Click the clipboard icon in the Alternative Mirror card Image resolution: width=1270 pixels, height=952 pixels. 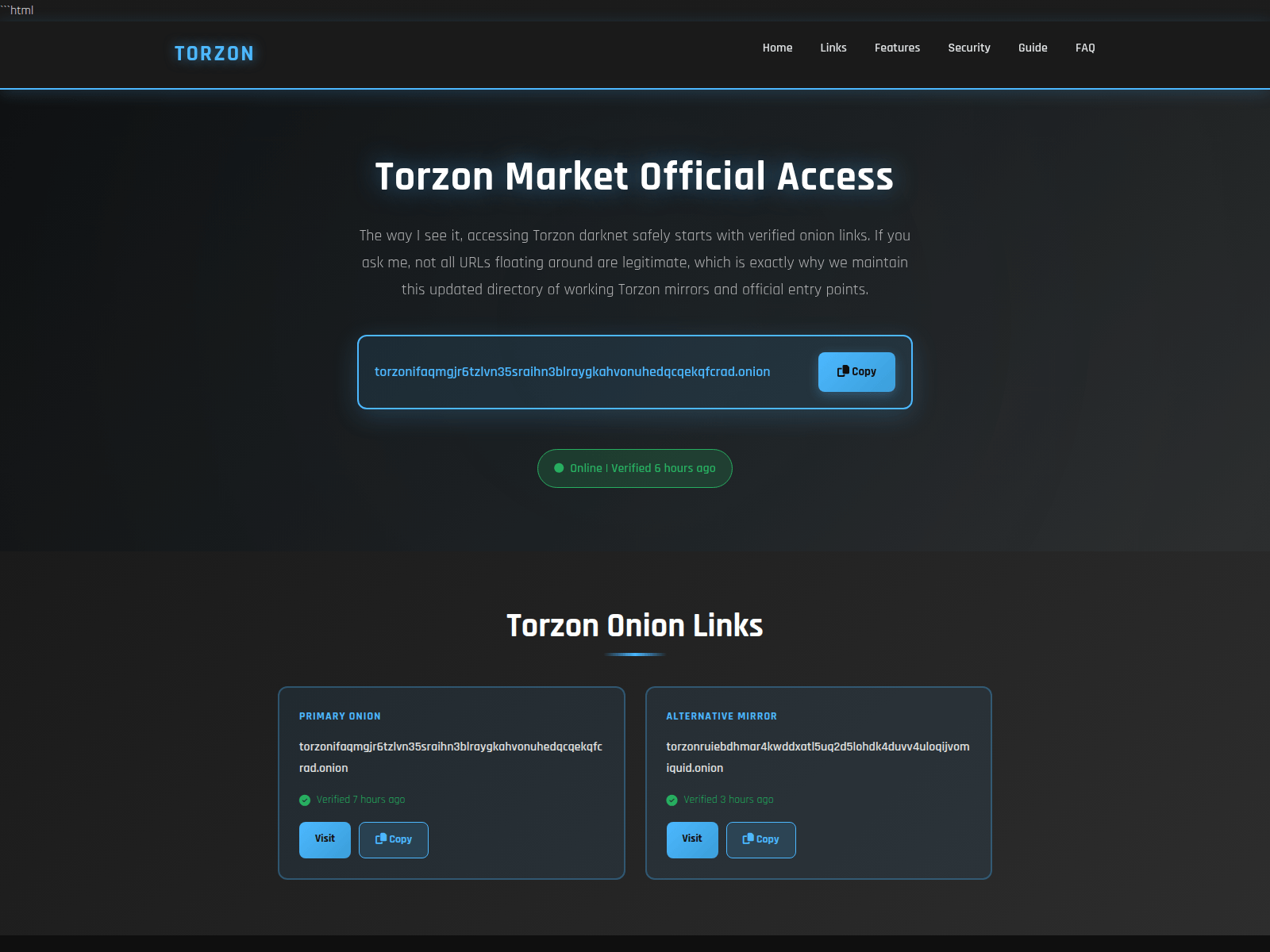tap(748, 839)
